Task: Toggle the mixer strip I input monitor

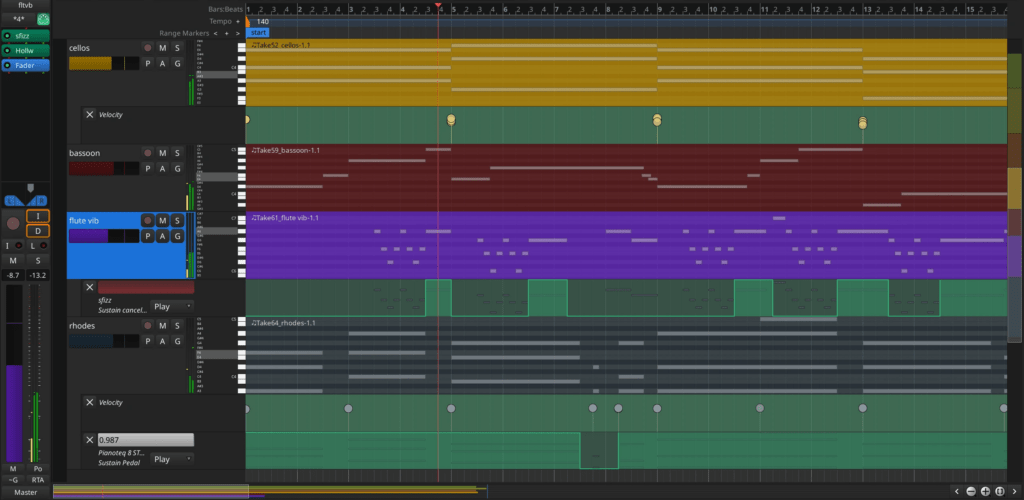Action: click(38, 216)
